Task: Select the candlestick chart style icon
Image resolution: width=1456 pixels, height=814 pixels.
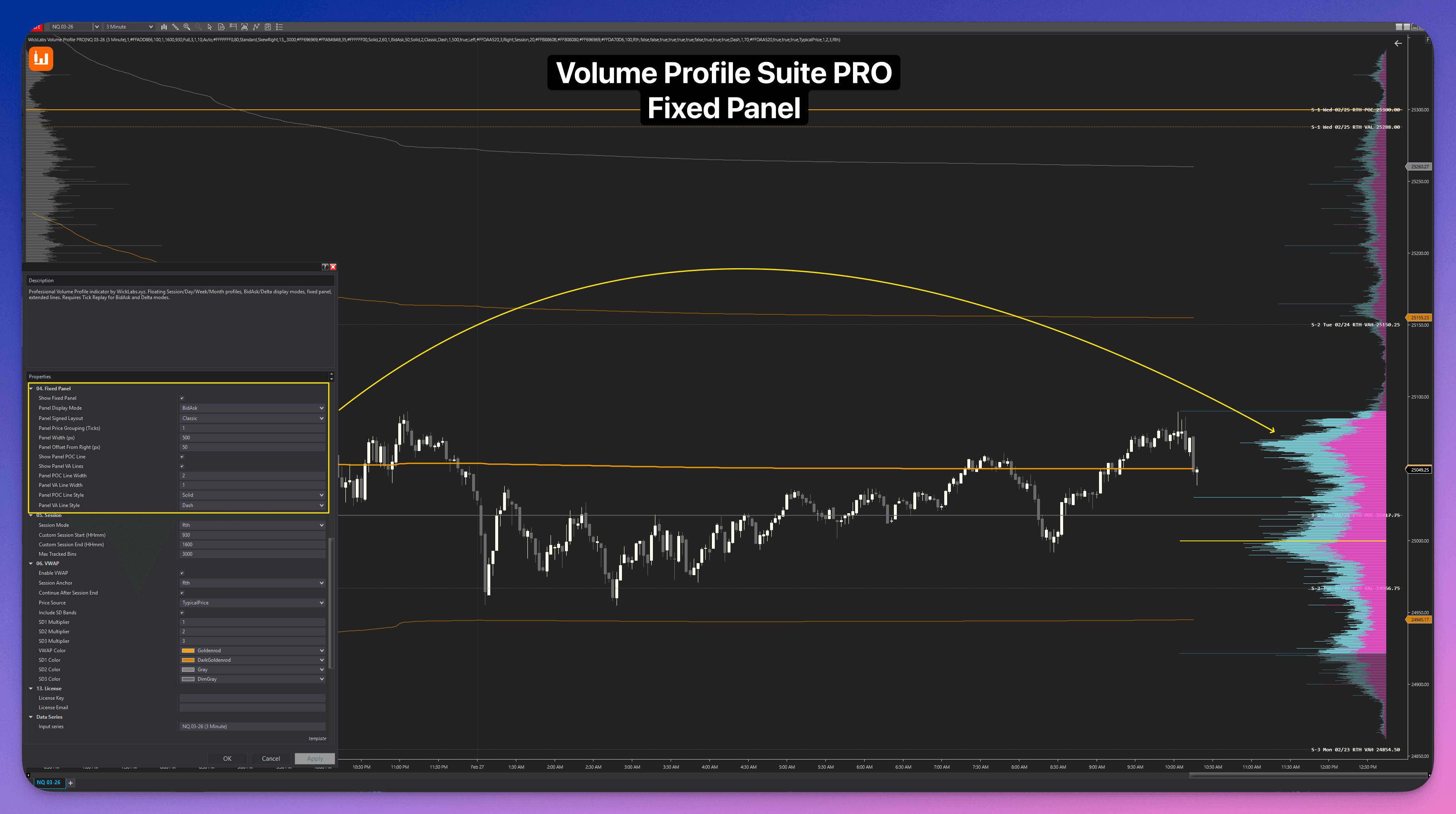Action: (164, 26)
